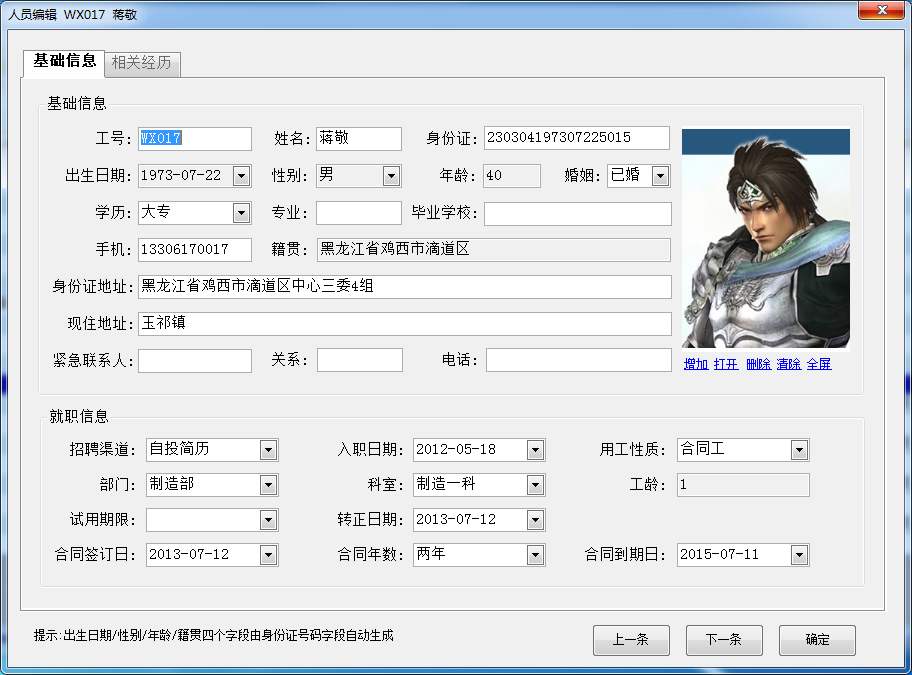Open the 合同签订日 date dropdown
This screenshot has width=912, height=675.
pyautogui.click(x=268, y=555)
